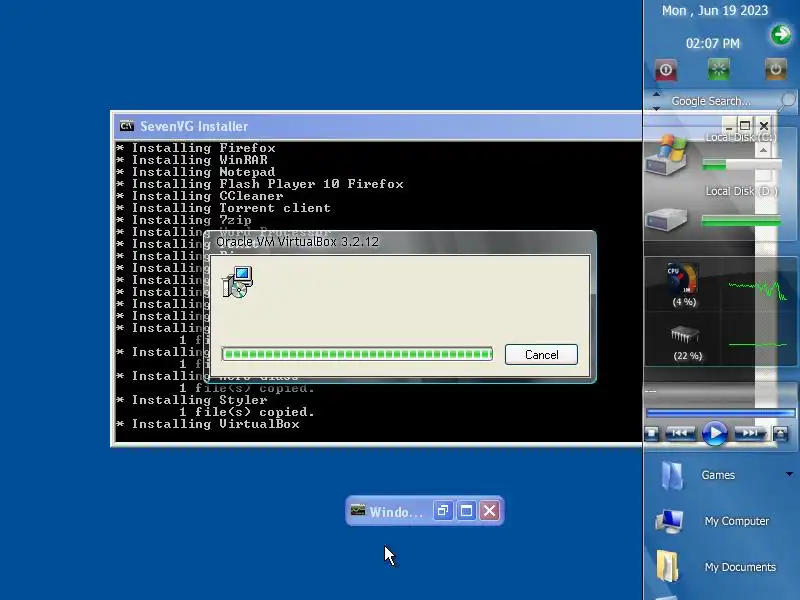800x600 pixels.
Task: Maximize the SevenVG Installer window
Action: point(745,126)
